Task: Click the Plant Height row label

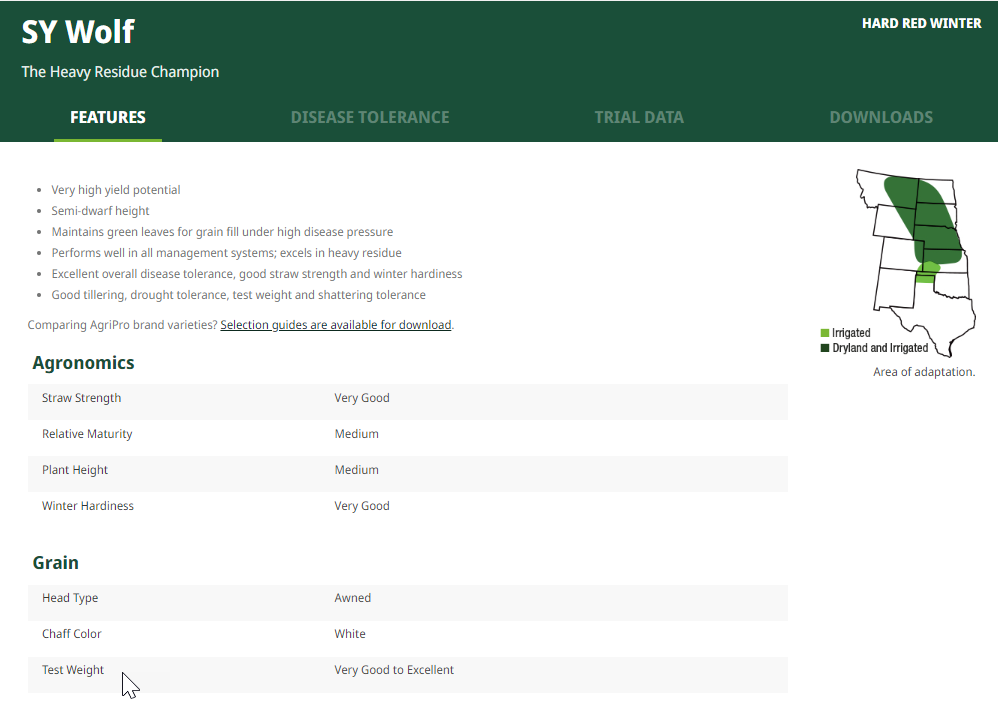Action: (74, 470)
